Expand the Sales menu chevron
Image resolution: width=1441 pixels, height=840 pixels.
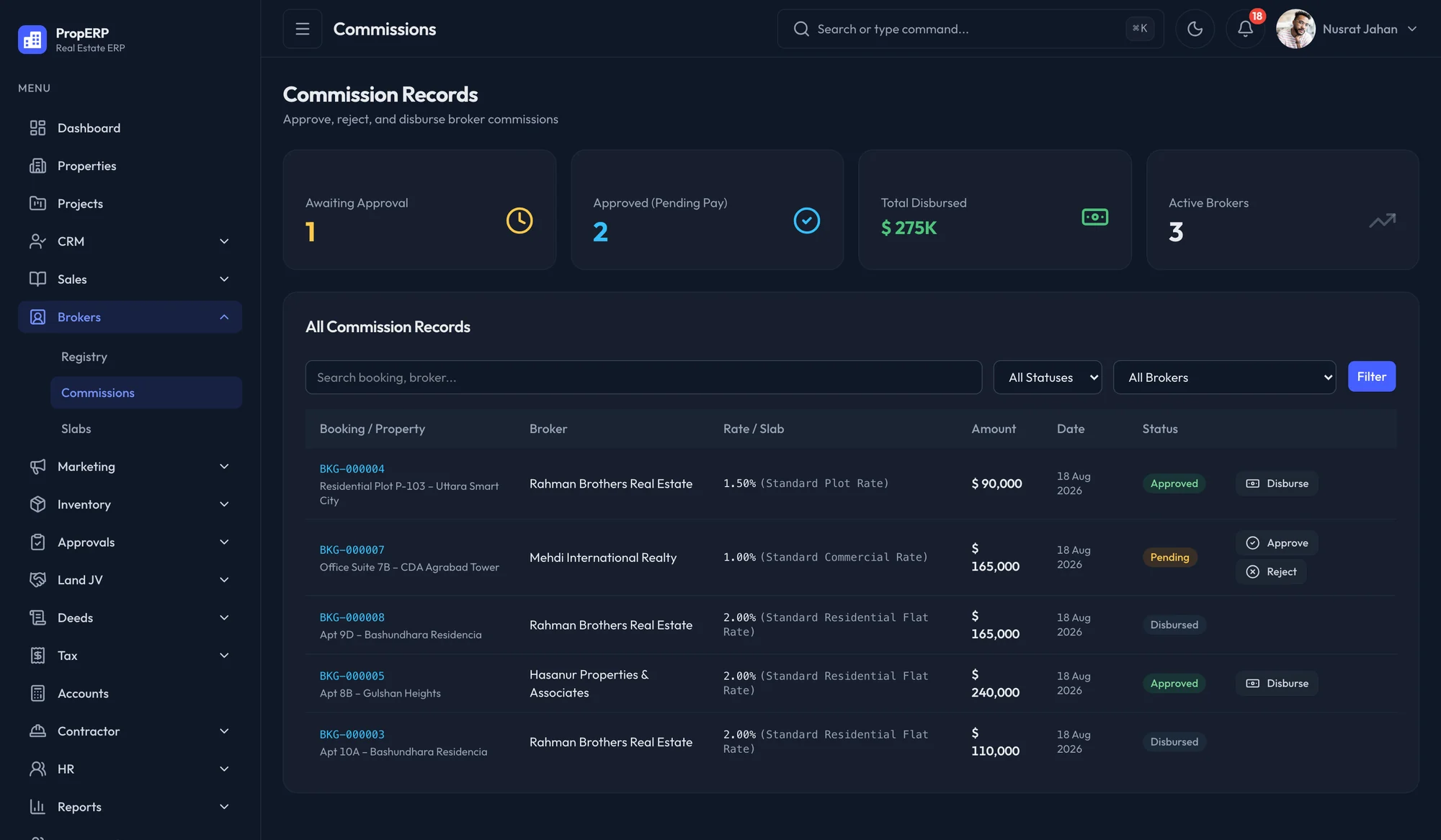pyautogui.click(x=224, y=280)
